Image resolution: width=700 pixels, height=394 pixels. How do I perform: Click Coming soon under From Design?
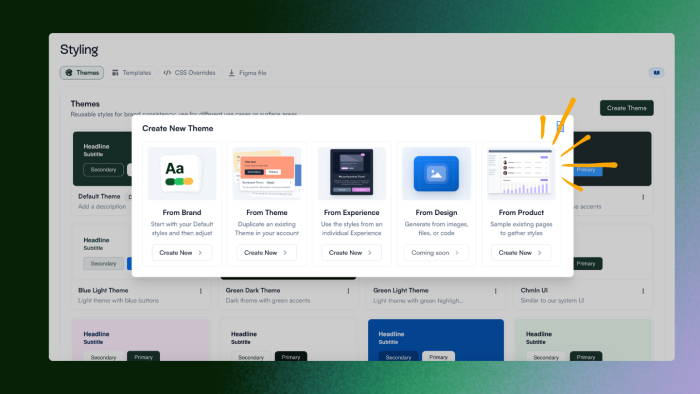(x=436, y=253)
